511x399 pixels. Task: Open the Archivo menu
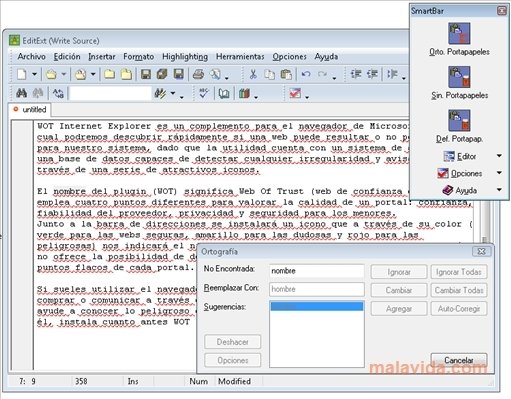pyautogui.click(x=31, y=57)
